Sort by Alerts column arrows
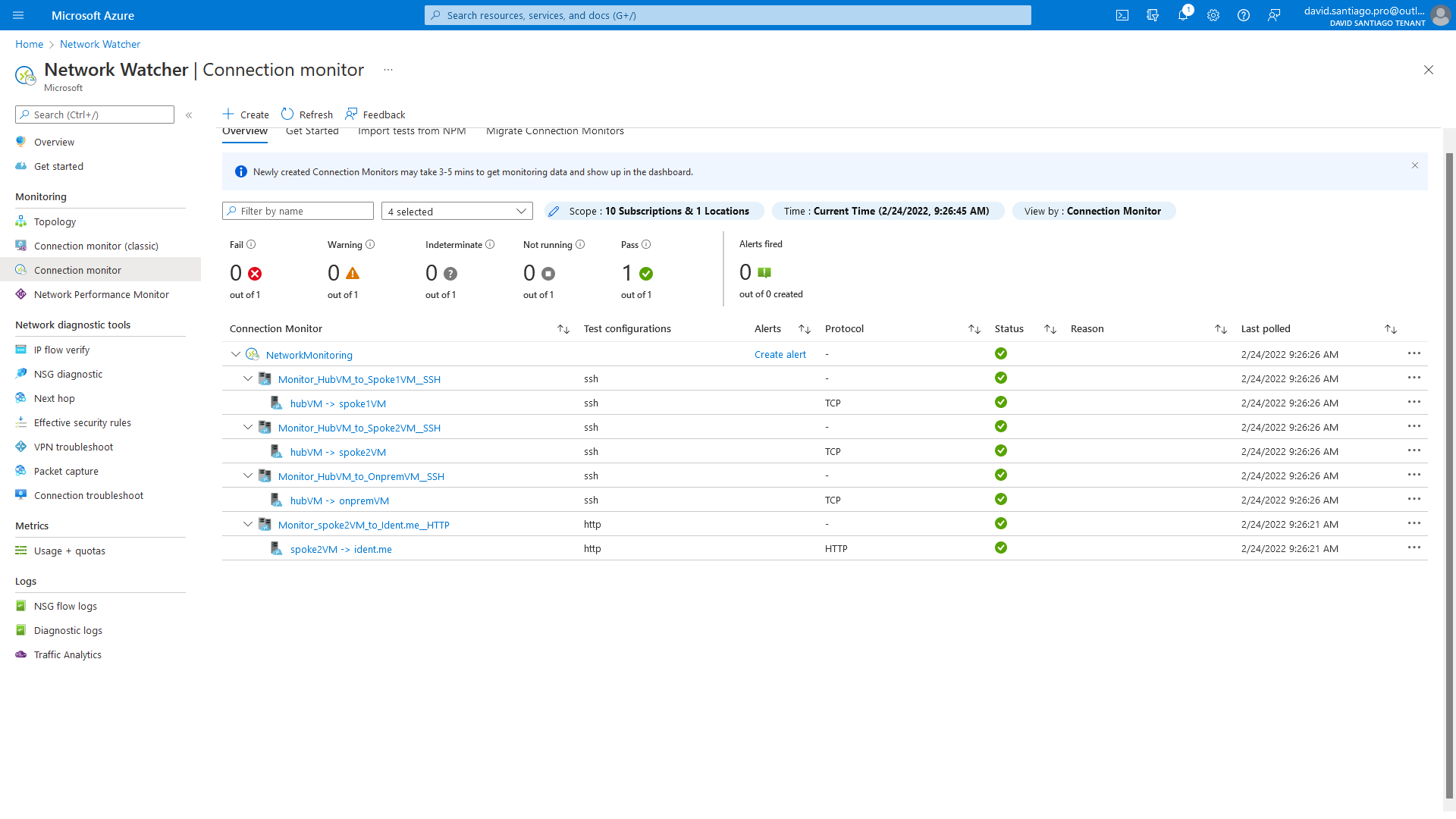The height and width of the screenshot is (819, 1456). click(x=805, y=329)
